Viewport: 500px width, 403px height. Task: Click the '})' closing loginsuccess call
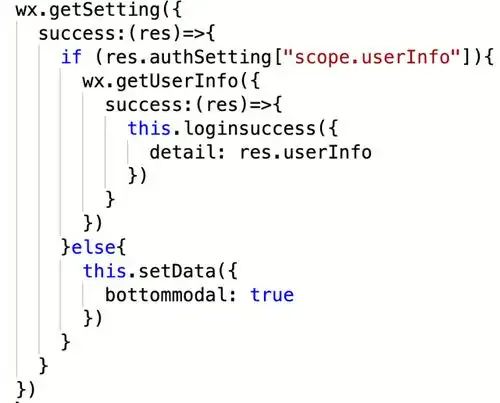point(137,176)
